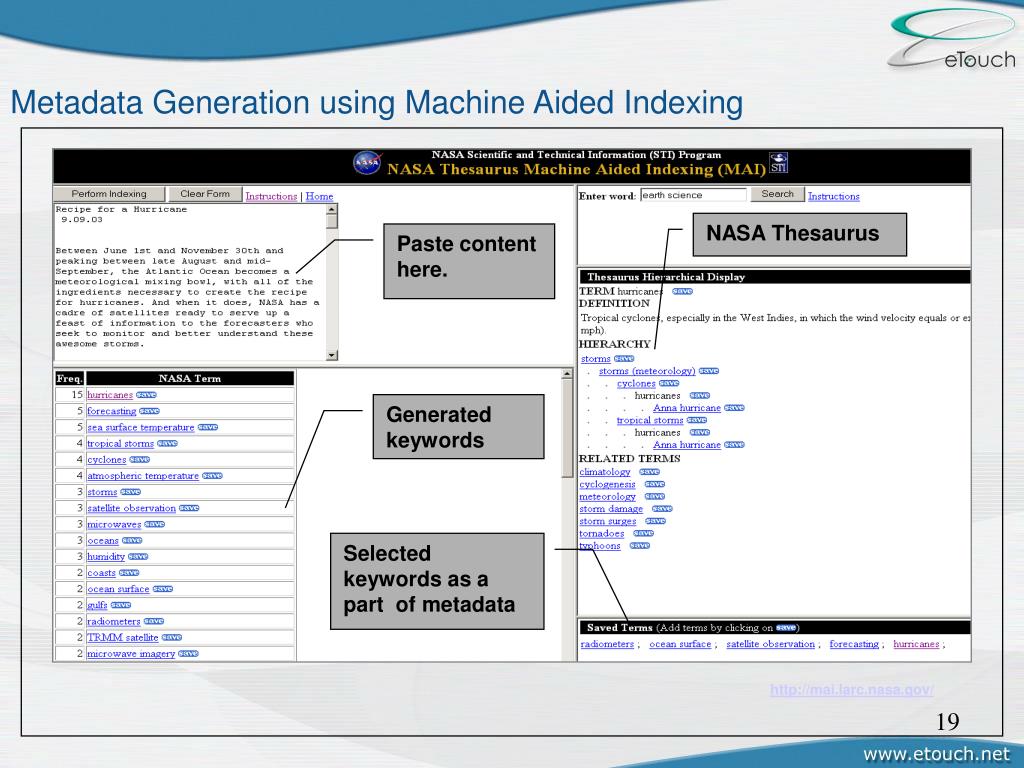Save the sea surface temperature keyword
Viewport: 1024px width, 768px height.
click(208, 427)
